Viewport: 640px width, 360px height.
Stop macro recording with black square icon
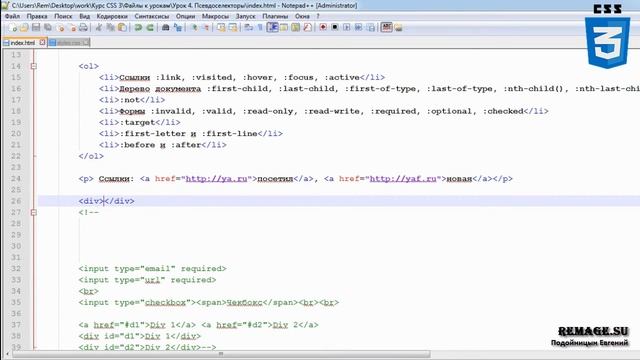coord(335,27)
